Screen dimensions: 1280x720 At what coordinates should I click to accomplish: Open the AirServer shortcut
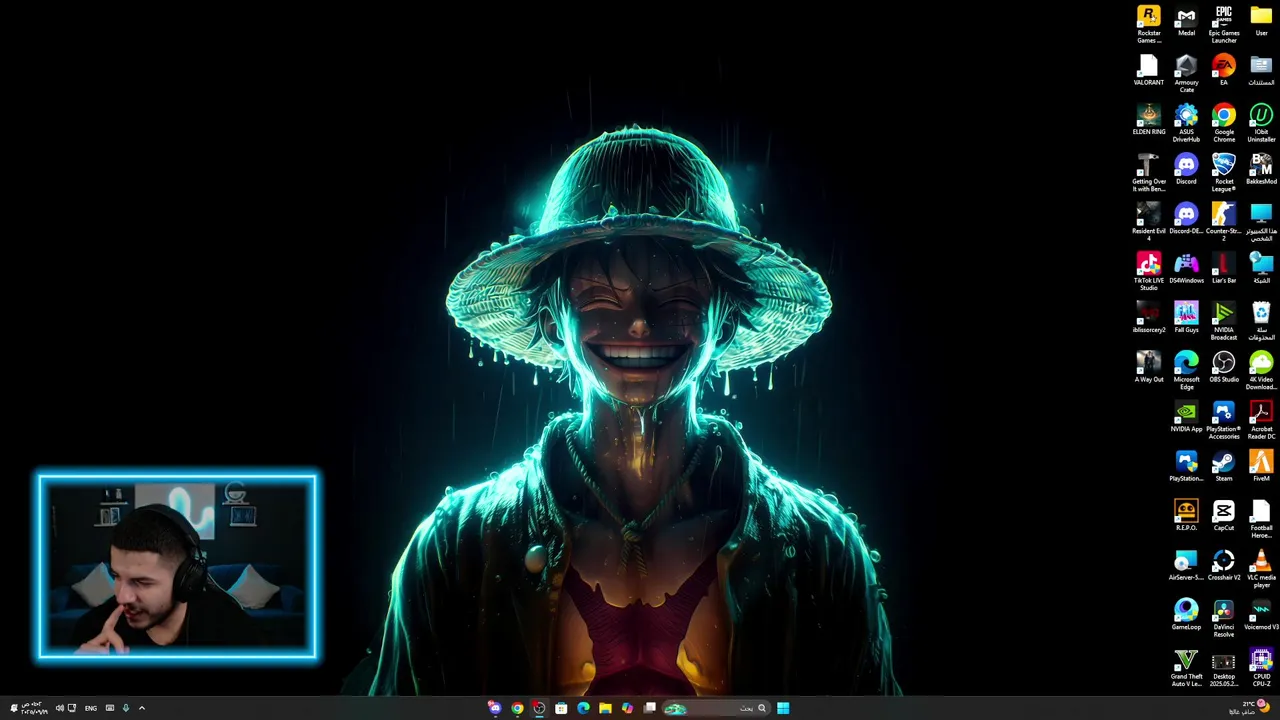[x=1186, y=565]
